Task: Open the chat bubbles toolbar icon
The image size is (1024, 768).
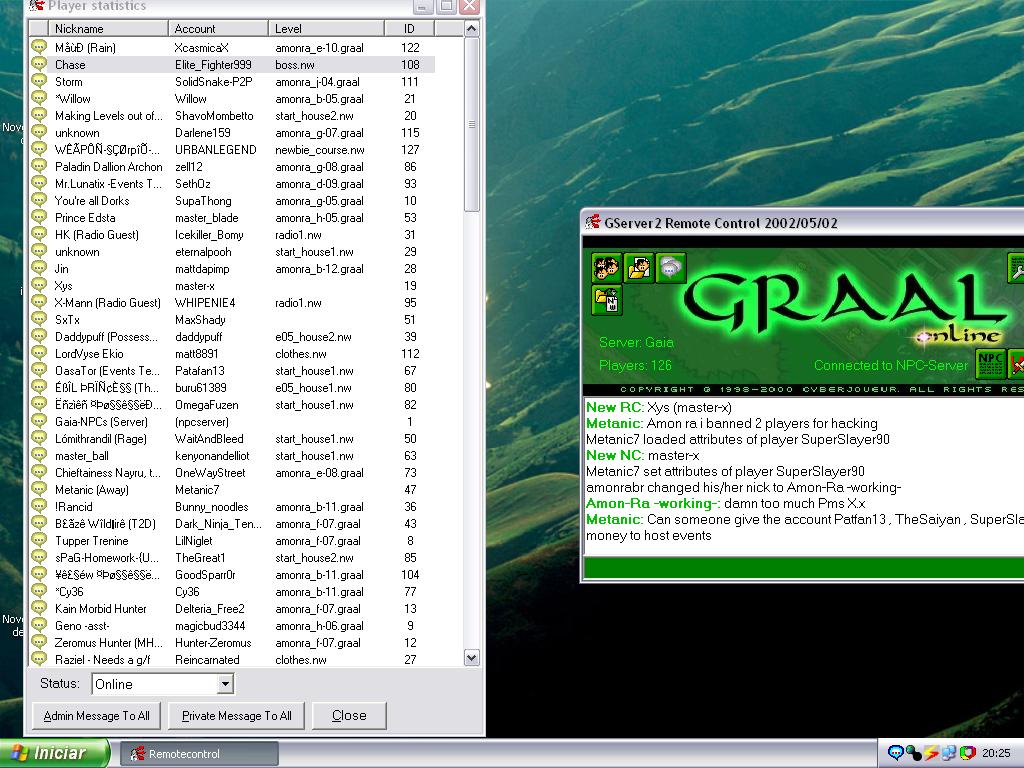Action: pyautogui.click(x=671, y=268)
